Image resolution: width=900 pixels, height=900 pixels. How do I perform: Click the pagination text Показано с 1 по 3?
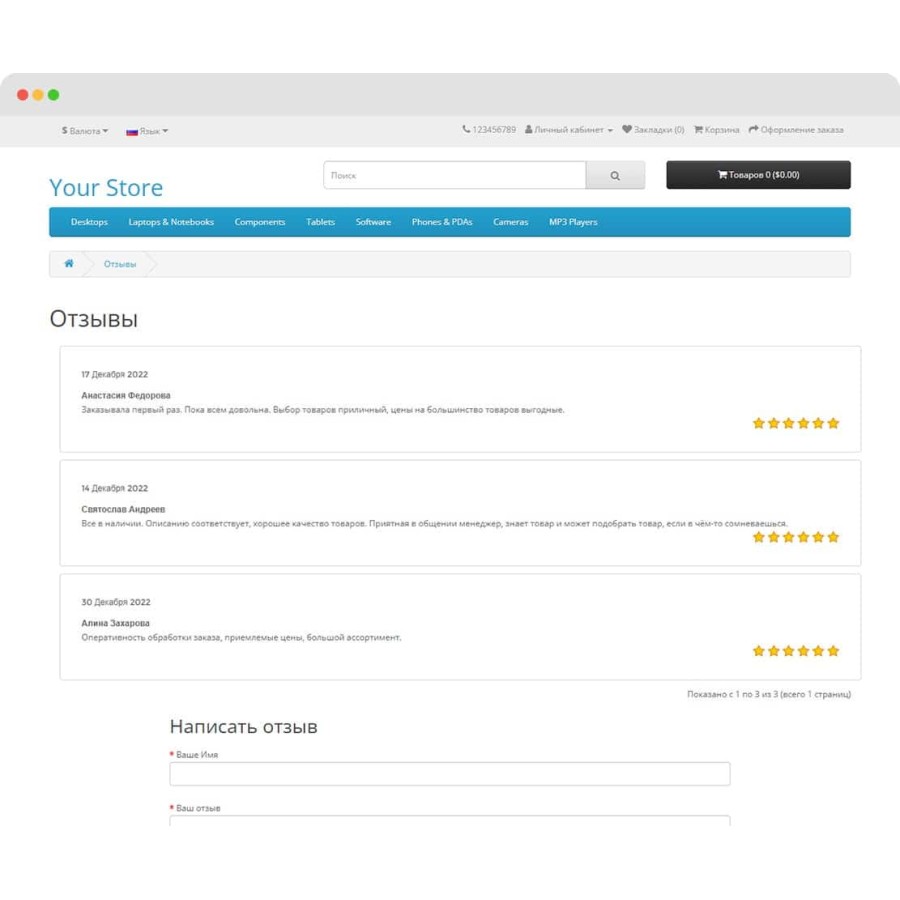pos(769,695)
